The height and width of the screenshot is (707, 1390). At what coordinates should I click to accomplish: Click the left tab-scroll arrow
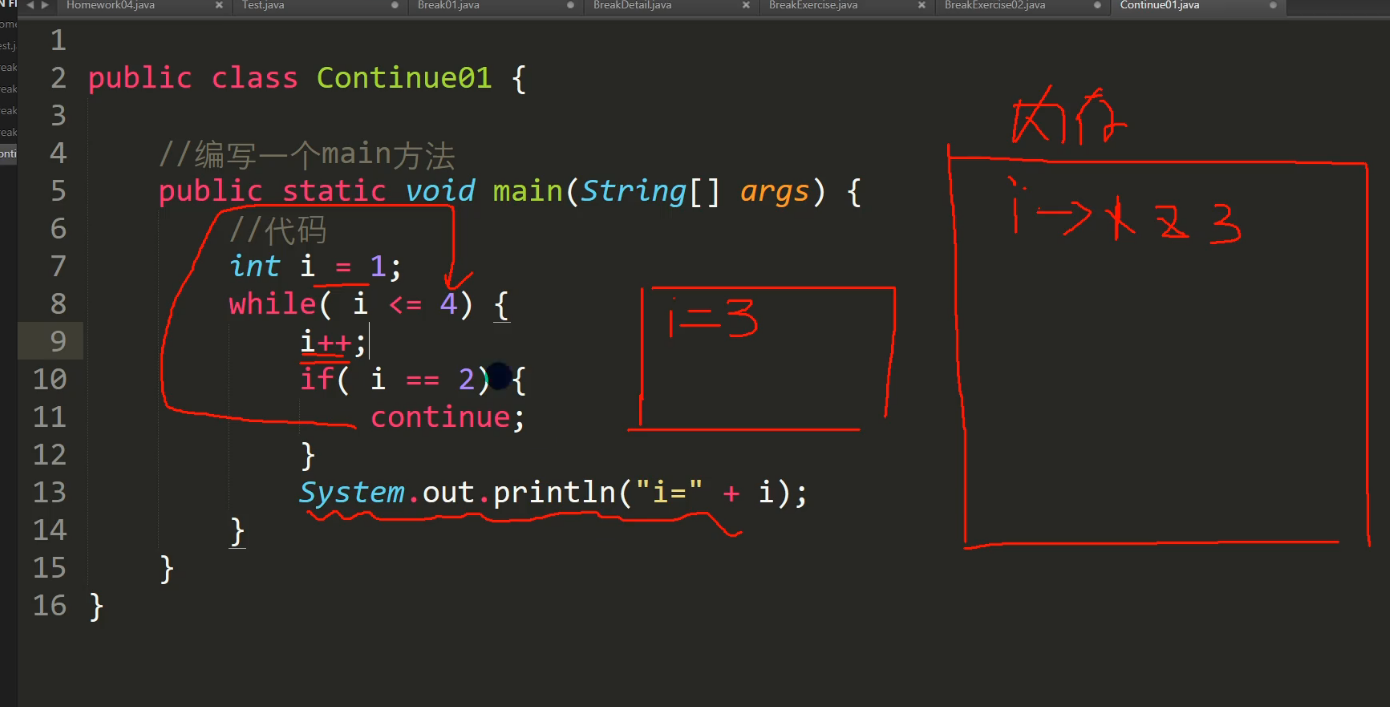[x=30, y=5]
